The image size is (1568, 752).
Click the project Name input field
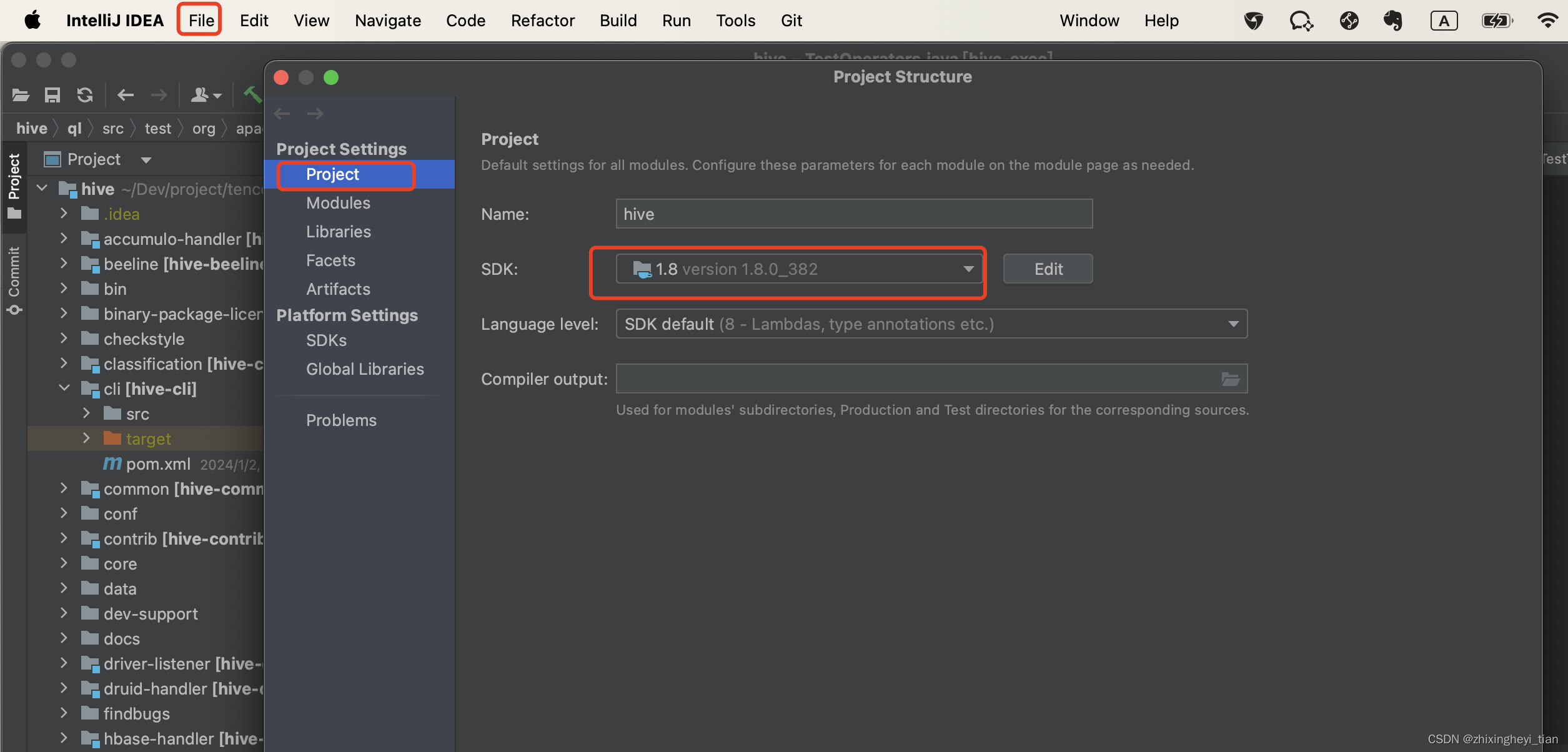pyautogui.click(x=854, y=214)
